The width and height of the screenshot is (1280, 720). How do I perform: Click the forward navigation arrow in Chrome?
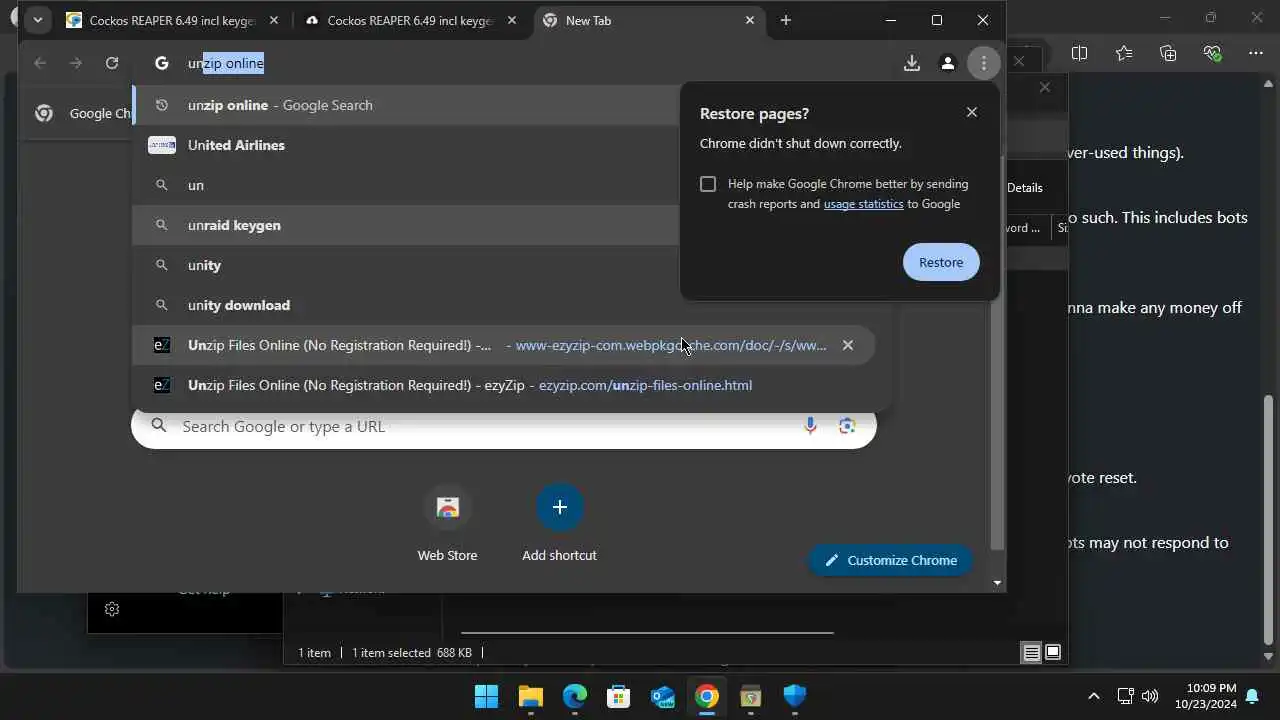click(x=76, y=63)
